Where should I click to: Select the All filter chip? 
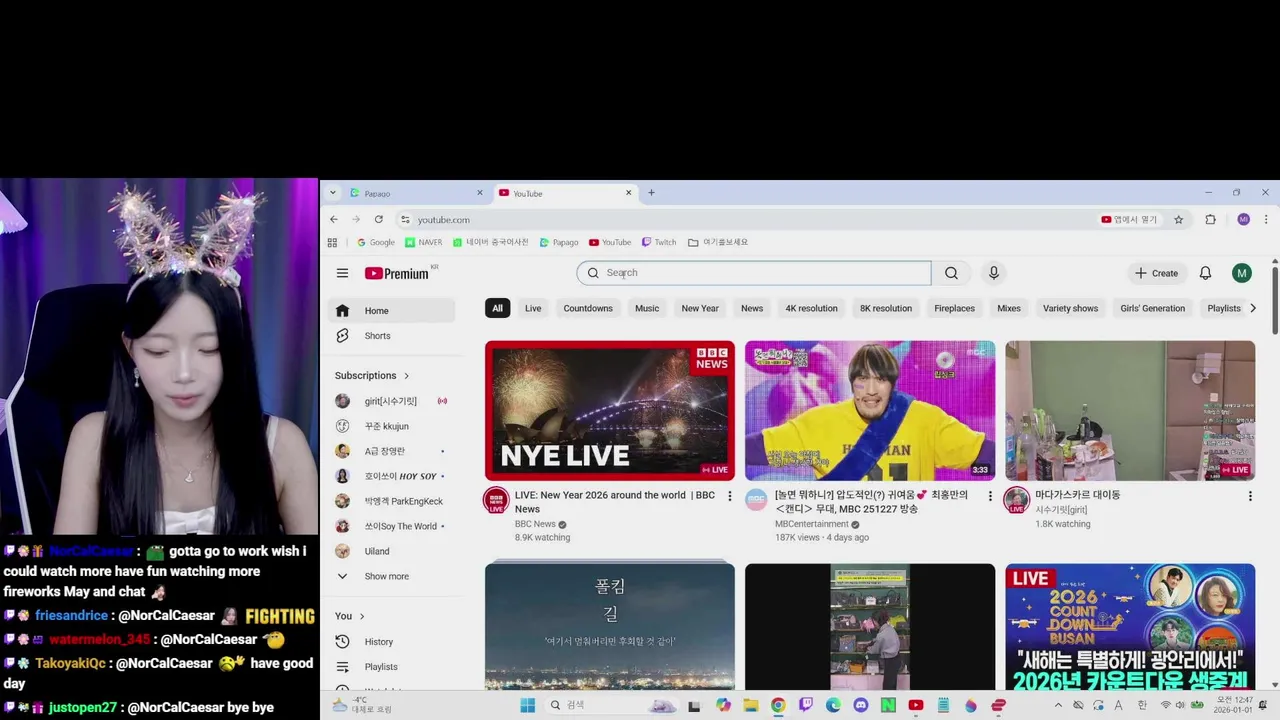tap(497, 308)
